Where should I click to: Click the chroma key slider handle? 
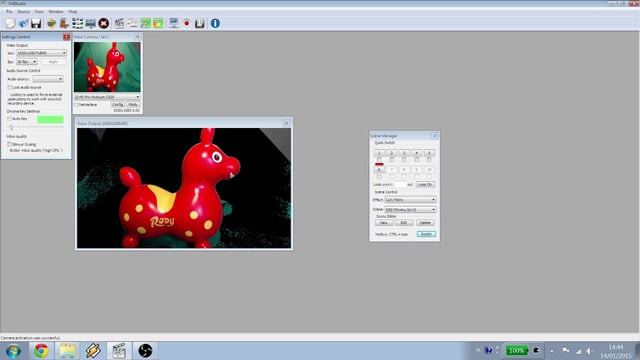(11, 128)
